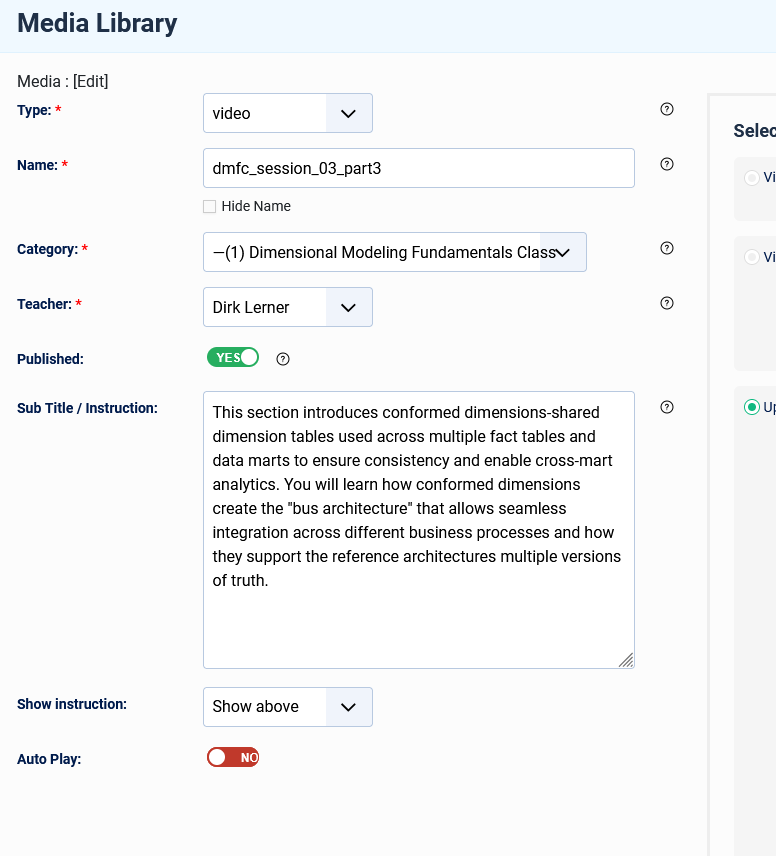
Task: Click the help icon next to Type
Action: click(x=667, y=109)
